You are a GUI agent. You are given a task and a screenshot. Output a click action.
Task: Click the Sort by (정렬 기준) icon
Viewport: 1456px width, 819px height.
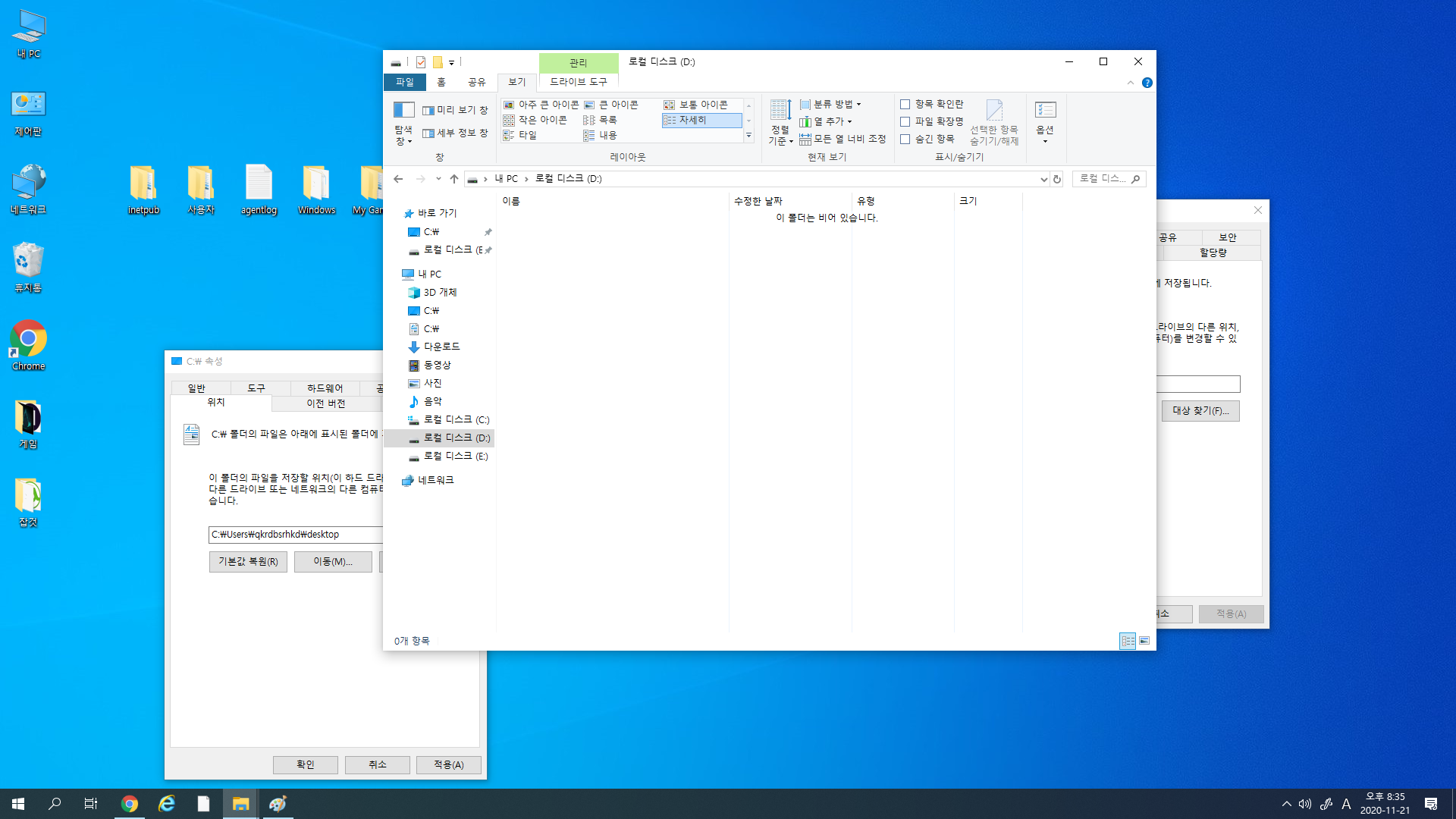(x=780, y=111)
